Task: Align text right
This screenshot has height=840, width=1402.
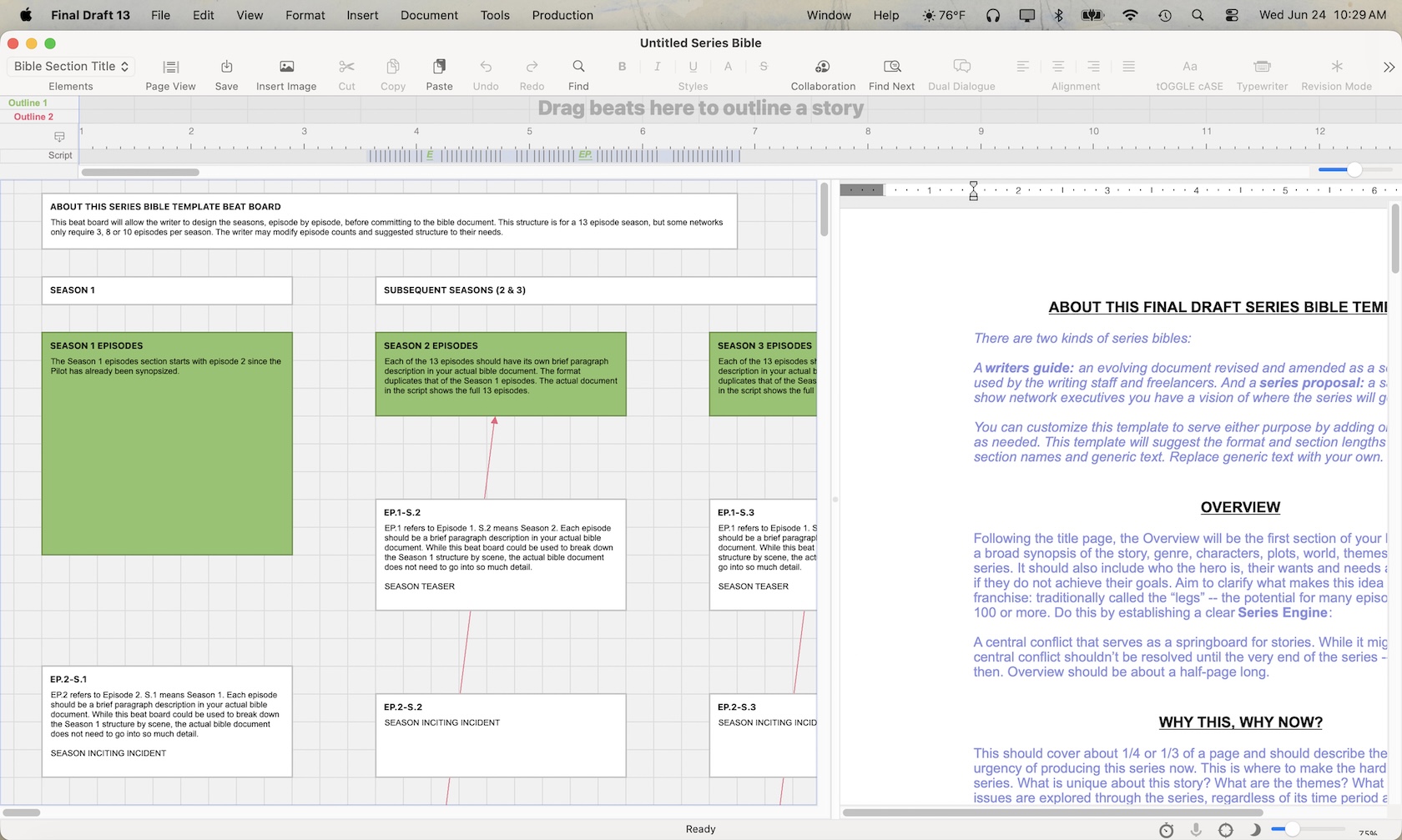Action: click(x=1093, y=67)
